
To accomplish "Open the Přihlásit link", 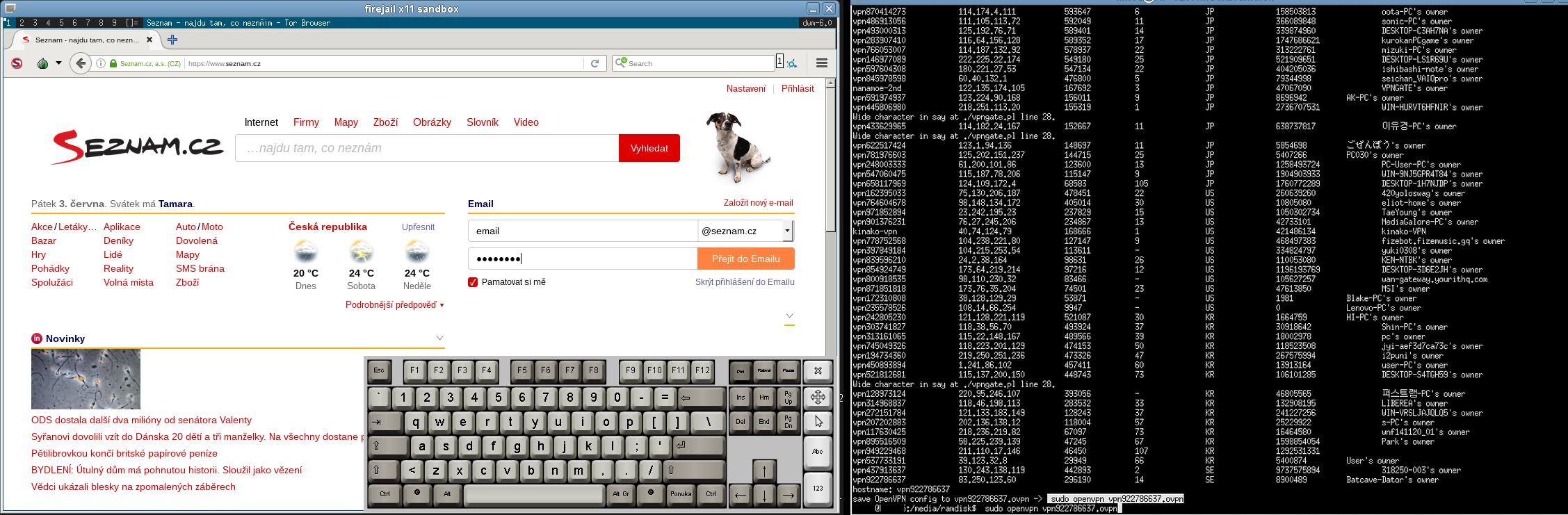I will (798, 88).
